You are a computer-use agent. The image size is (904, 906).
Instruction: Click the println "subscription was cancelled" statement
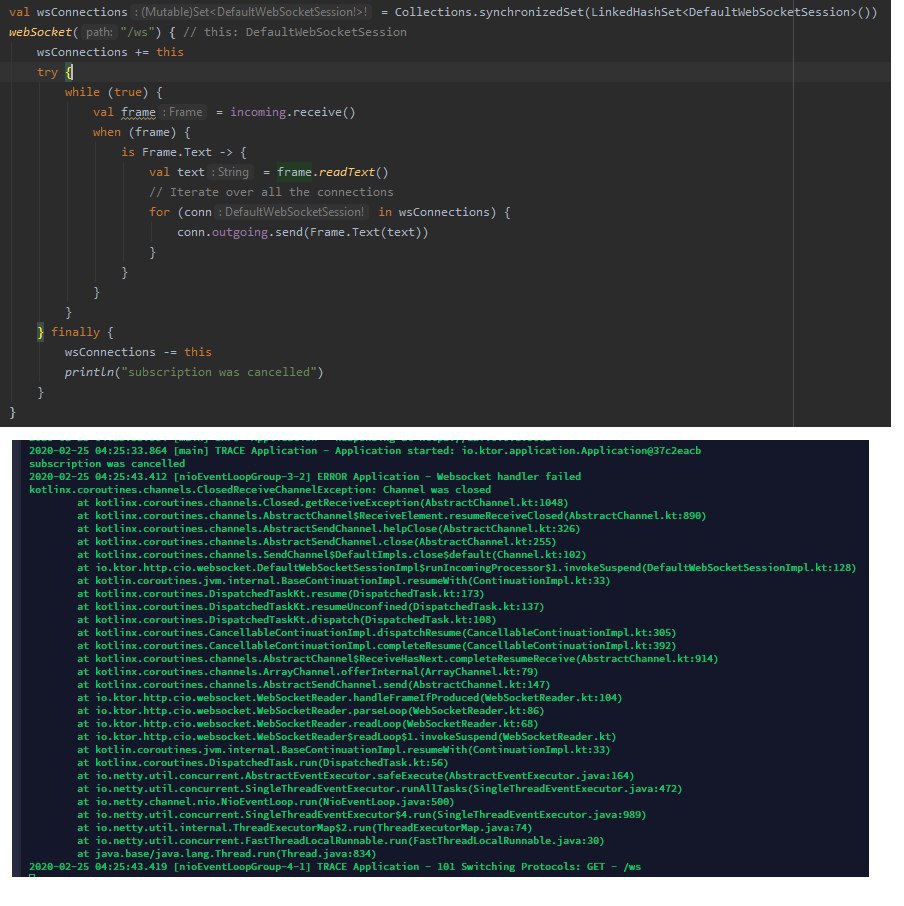pos(194,372)
